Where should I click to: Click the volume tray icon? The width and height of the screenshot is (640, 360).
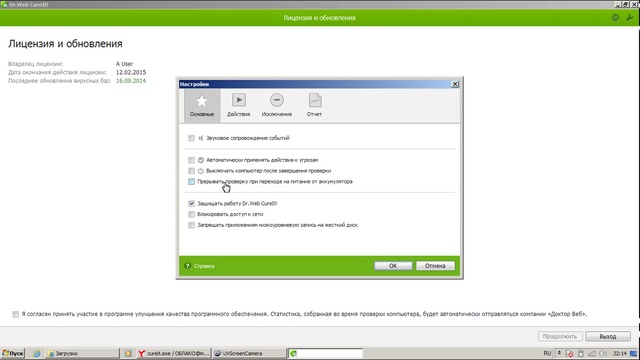(603, 353)
